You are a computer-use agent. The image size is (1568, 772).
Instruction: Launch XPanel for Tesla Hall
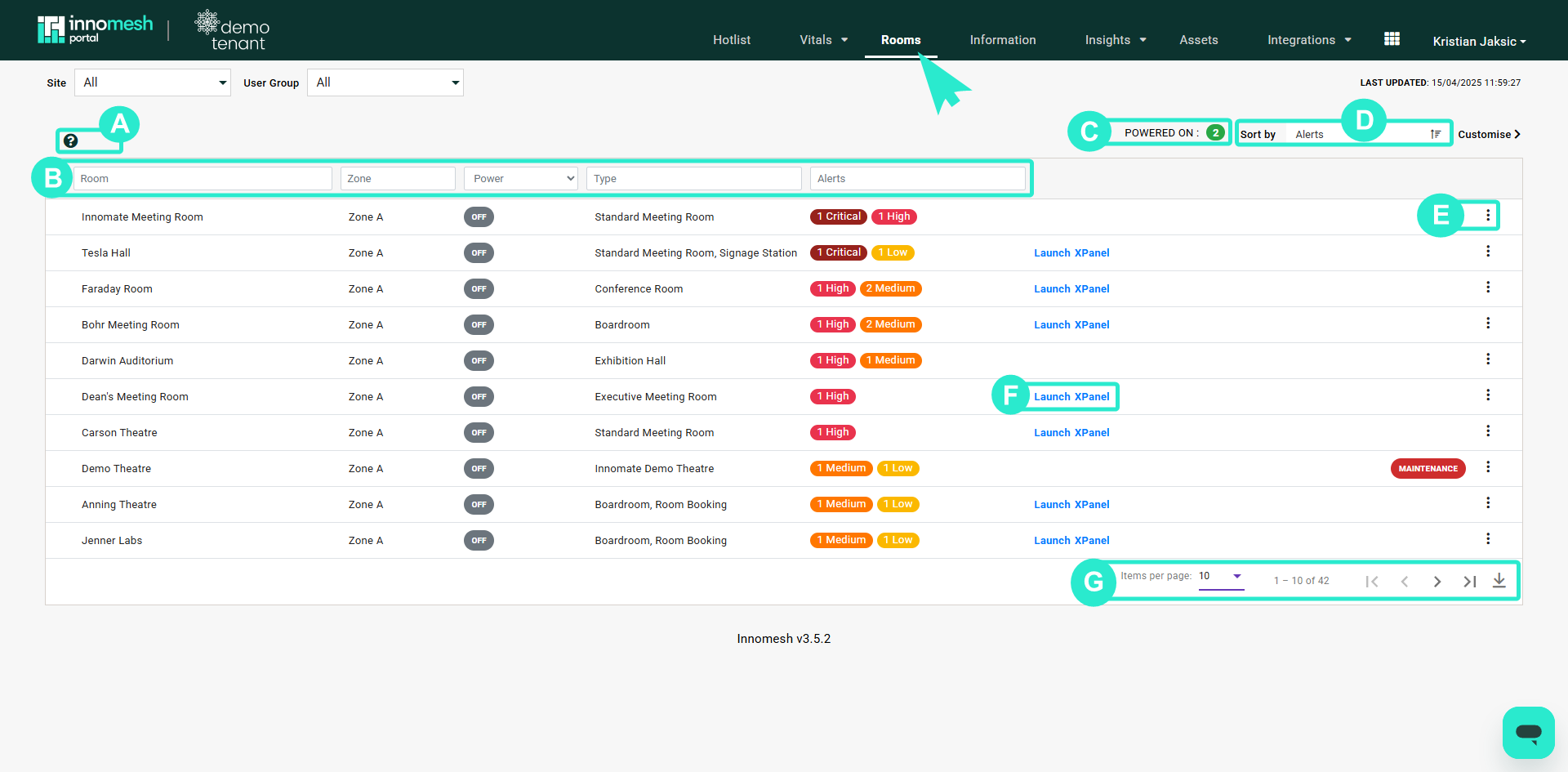click(x=1071, y=253)
